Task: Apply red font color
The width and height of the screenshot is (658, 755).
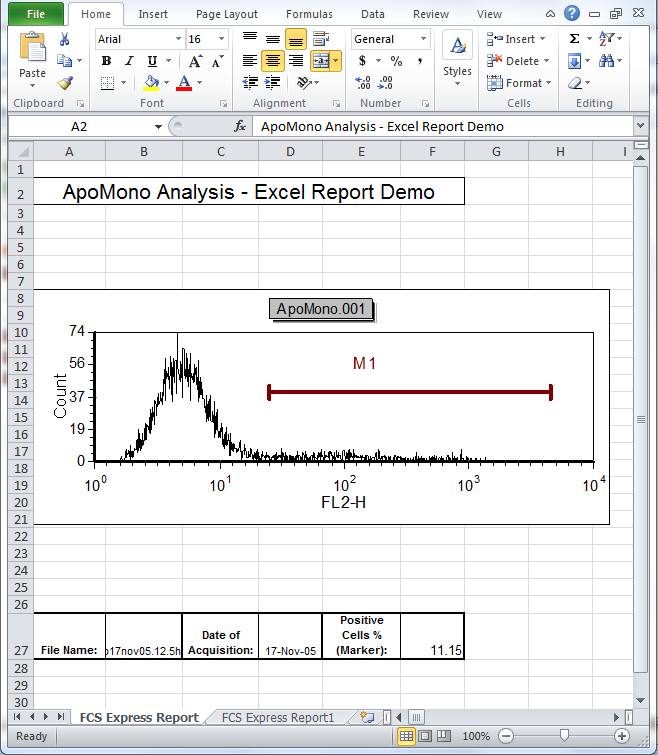Action: (x=184, y=83)
